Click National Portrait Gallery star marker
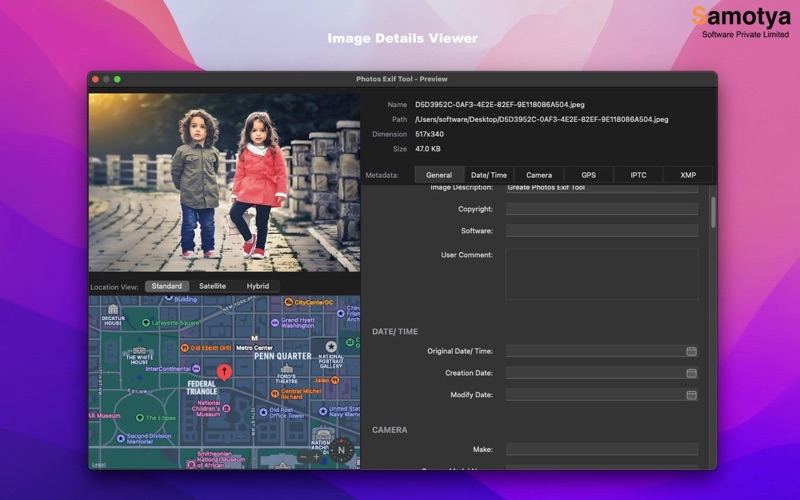The height and width of the screenshot is (500, 800). (x=331, y=346)
